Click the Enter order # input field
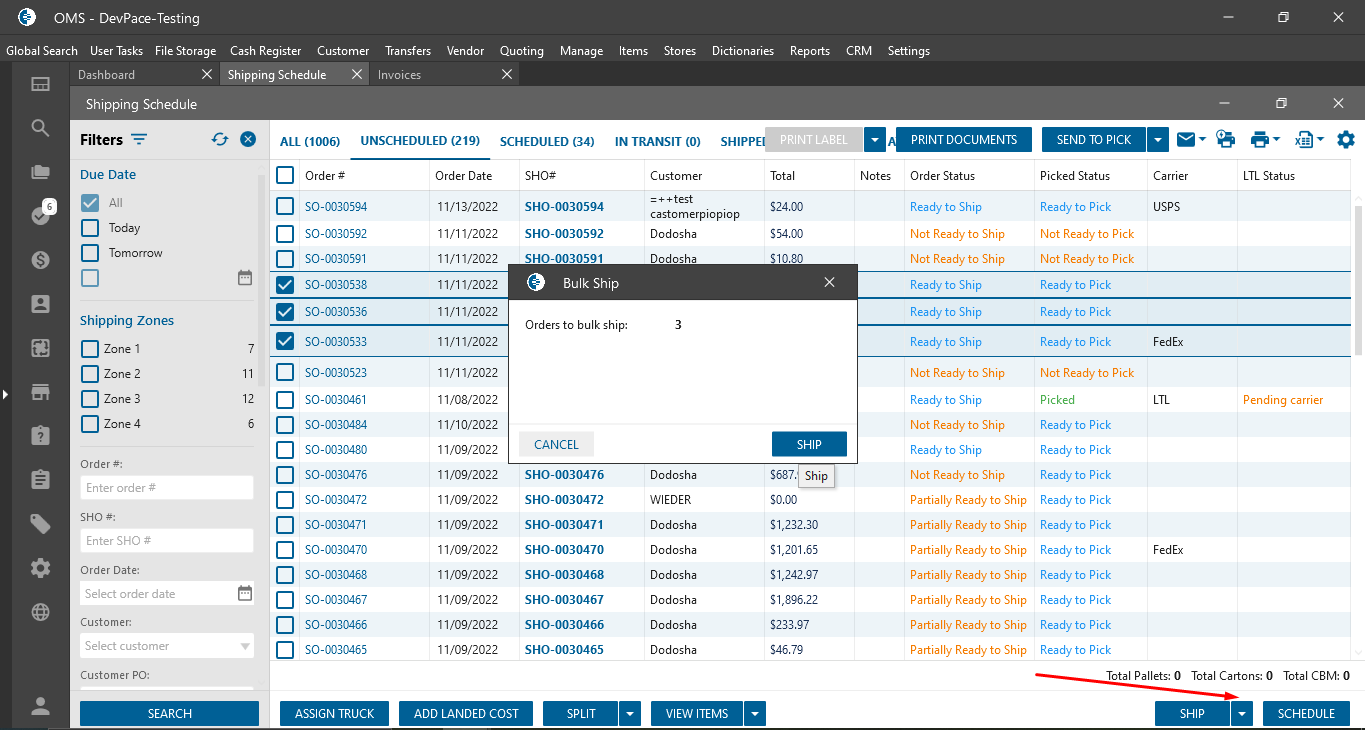 [x=166, y=488]
